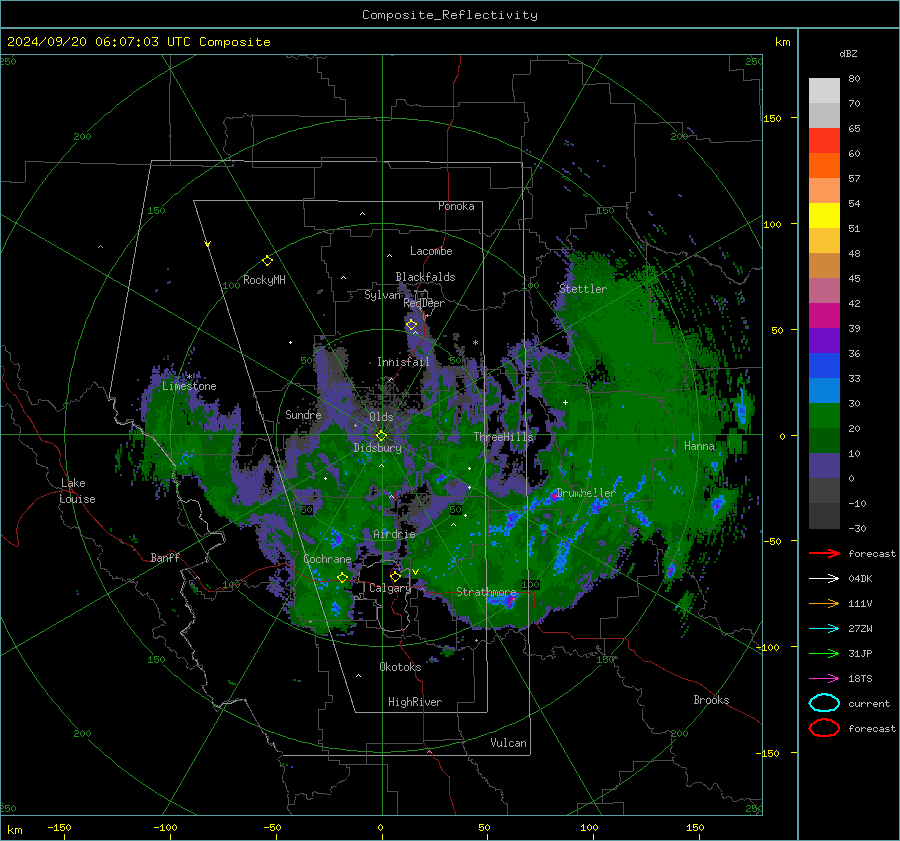The height and width of the screenshot is (841, 900).
Task: Click the magenta 18TS arrow icon
Action: tap(824, 679)
